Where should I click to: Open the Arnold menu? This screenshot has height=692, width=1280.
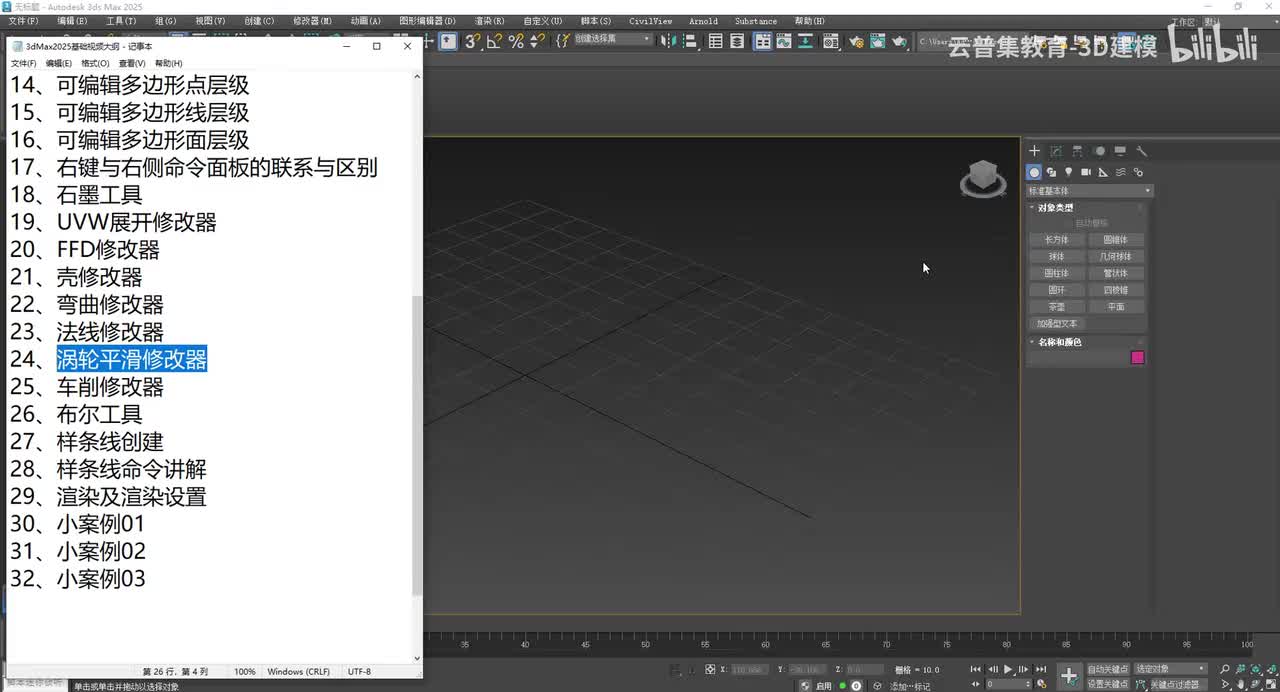pos(703,21)
